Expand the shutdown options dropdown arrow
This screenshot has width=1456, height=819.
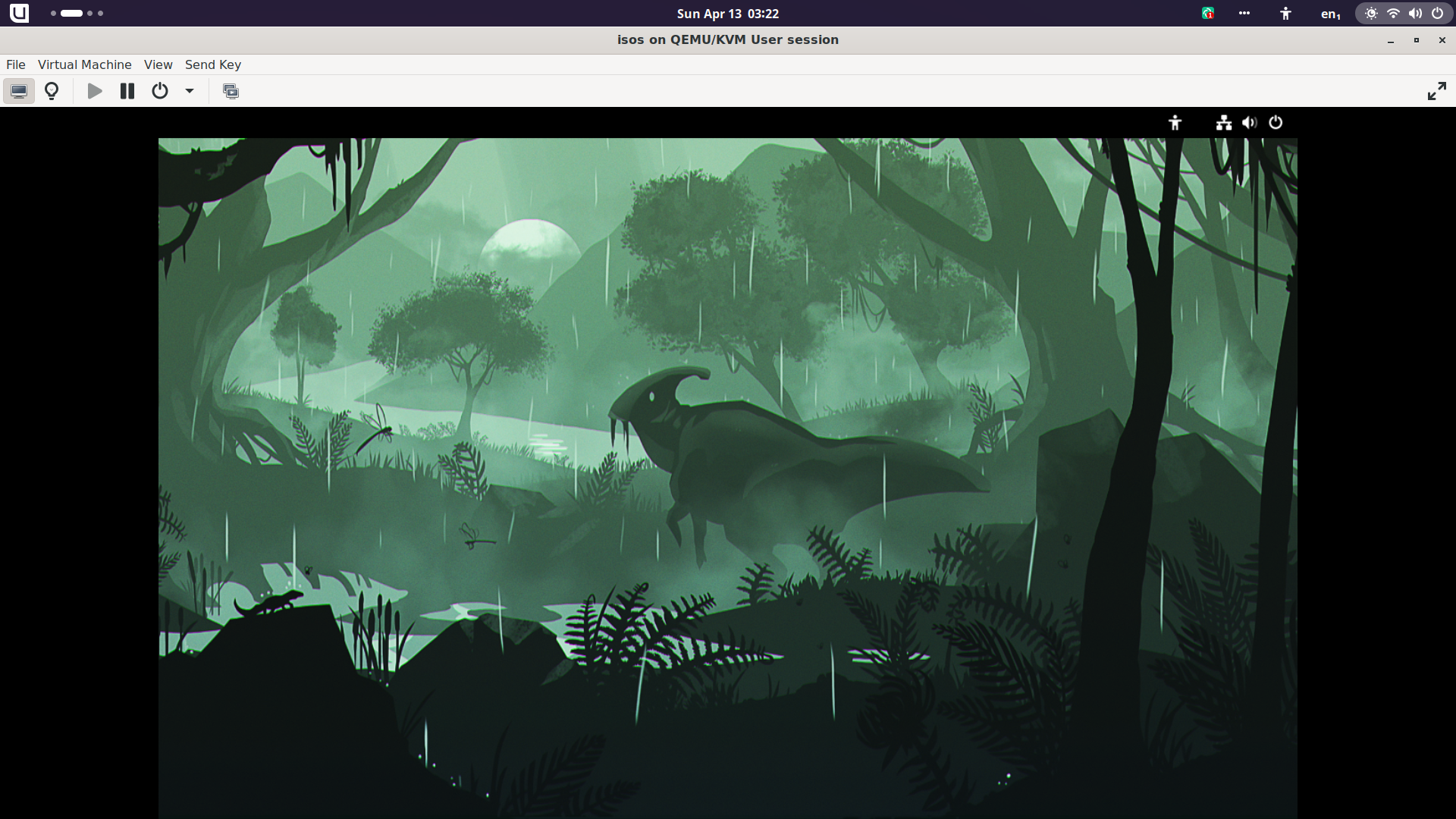pos(190,91)
